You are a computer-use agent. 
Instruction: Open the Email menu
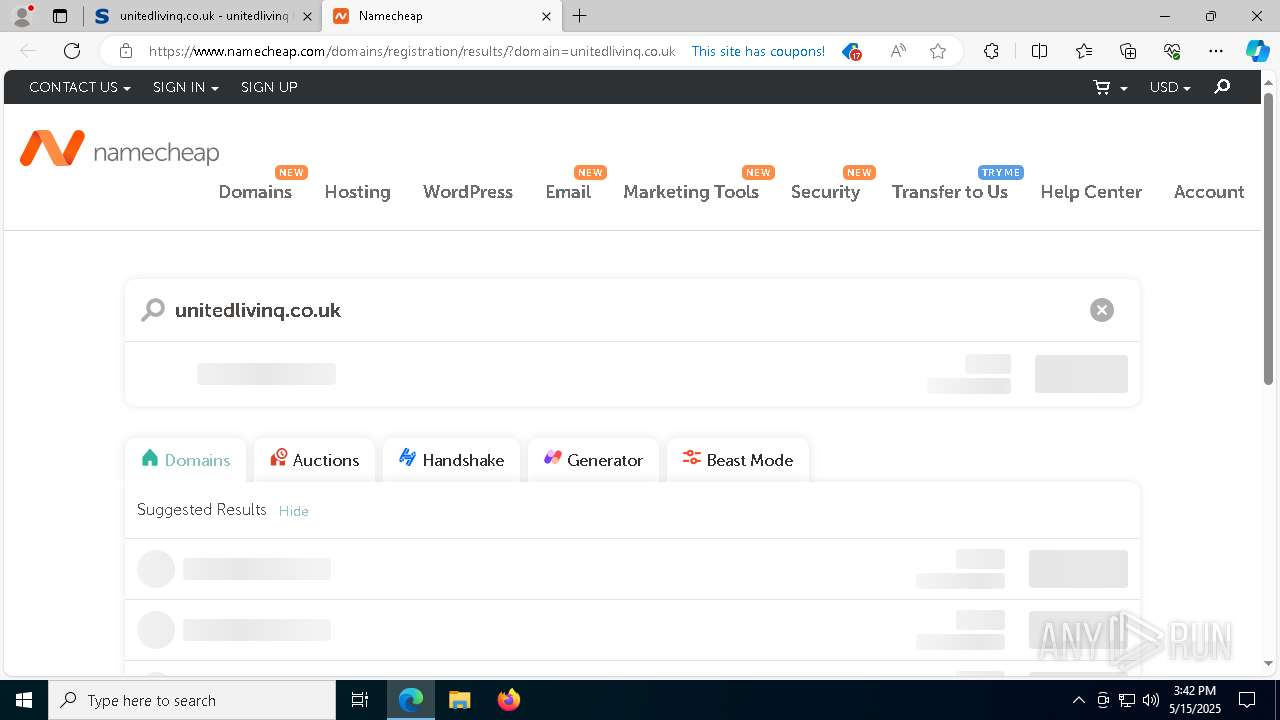pos(568,192)
